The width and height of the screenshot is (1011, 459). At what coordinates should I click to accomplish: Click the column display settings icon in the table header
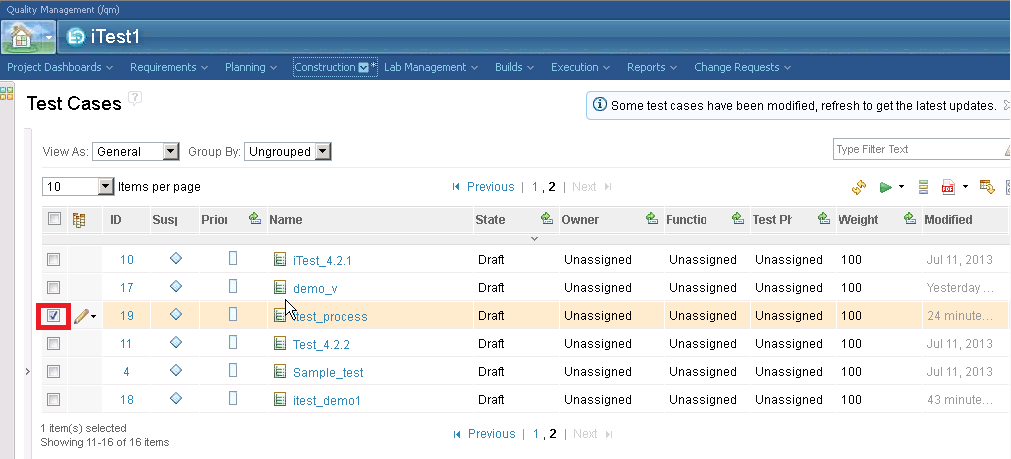pyautogui.click(x=80, y=220)
